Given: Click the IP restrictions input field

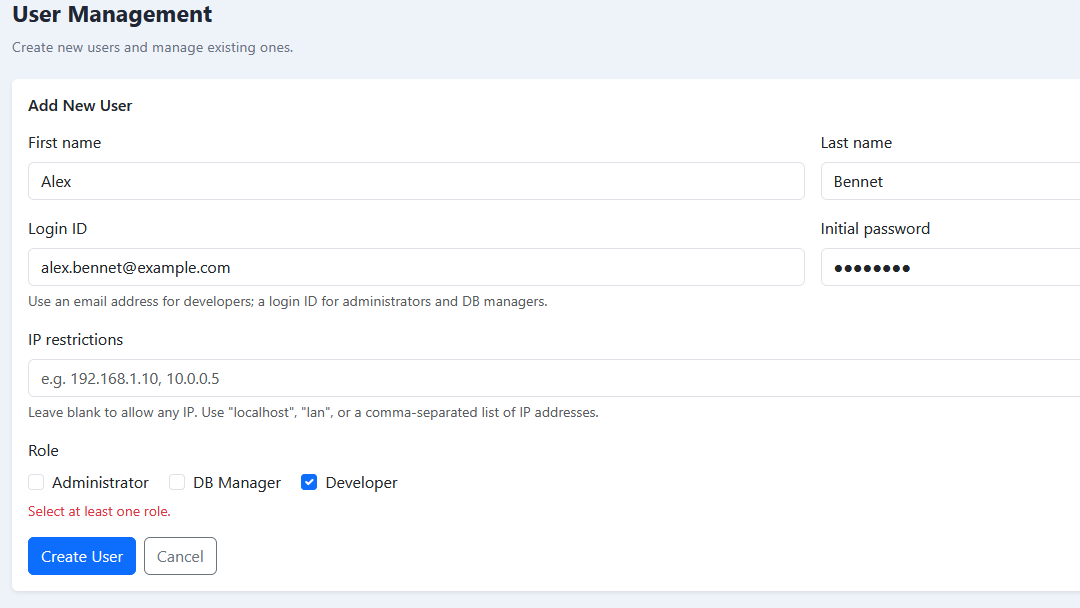Looking at the screenshot, I should pos(554,378).
